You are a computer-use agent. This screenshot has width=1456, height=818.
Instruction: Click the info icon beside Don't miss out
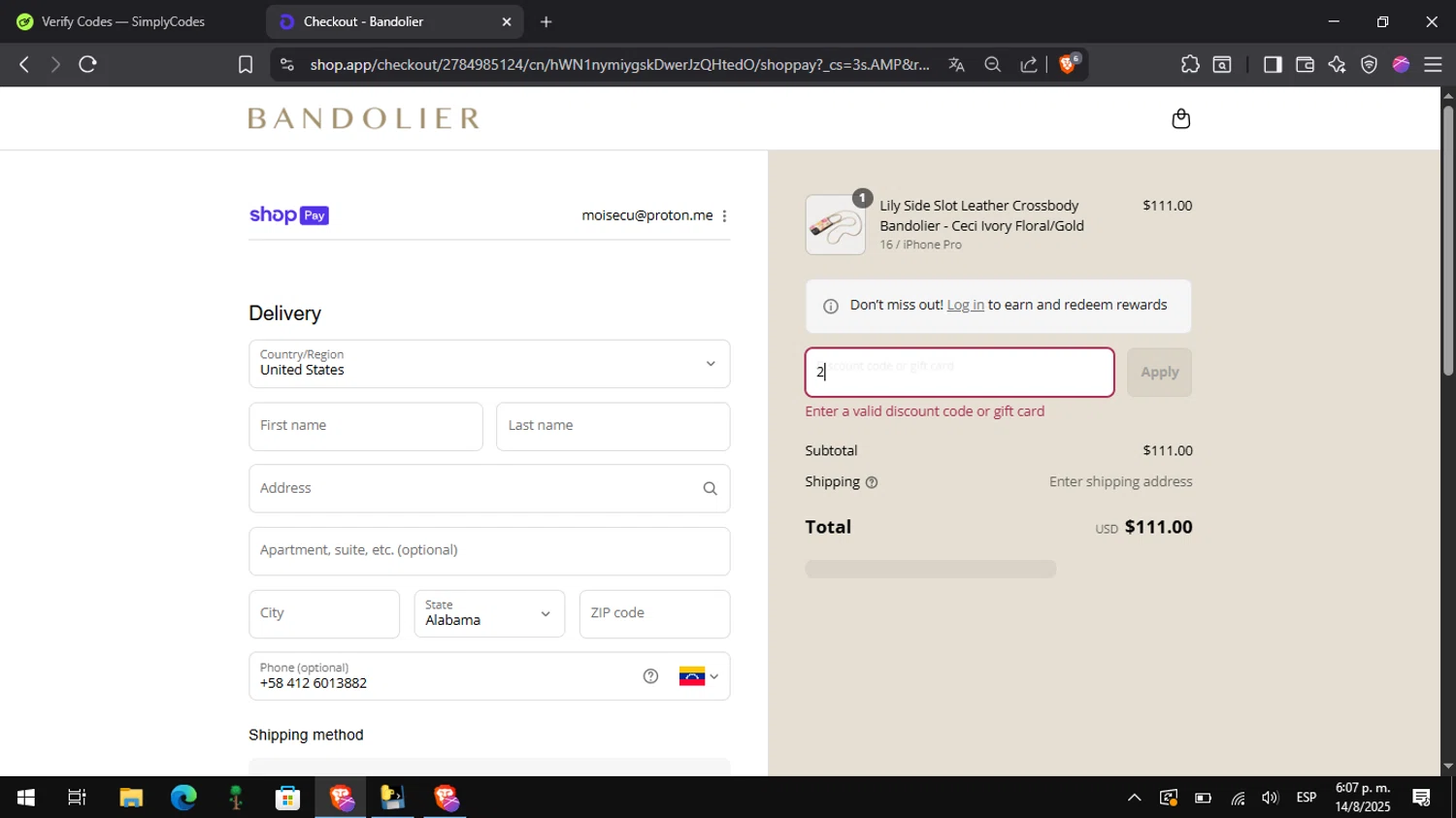pos(831,306)
